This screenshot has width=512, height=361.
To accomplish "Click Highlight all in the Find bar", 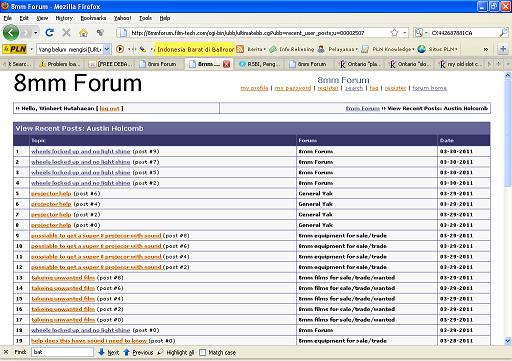I will click(x=175, y=352).
